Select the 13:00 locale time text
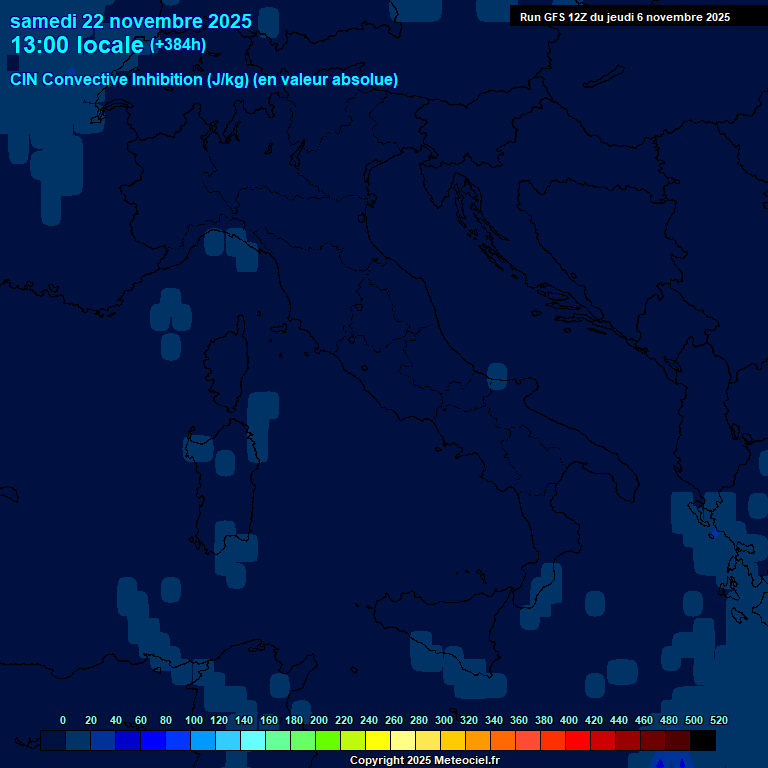The width and height of the screenshot is (768, 768). tap(76, 45)
